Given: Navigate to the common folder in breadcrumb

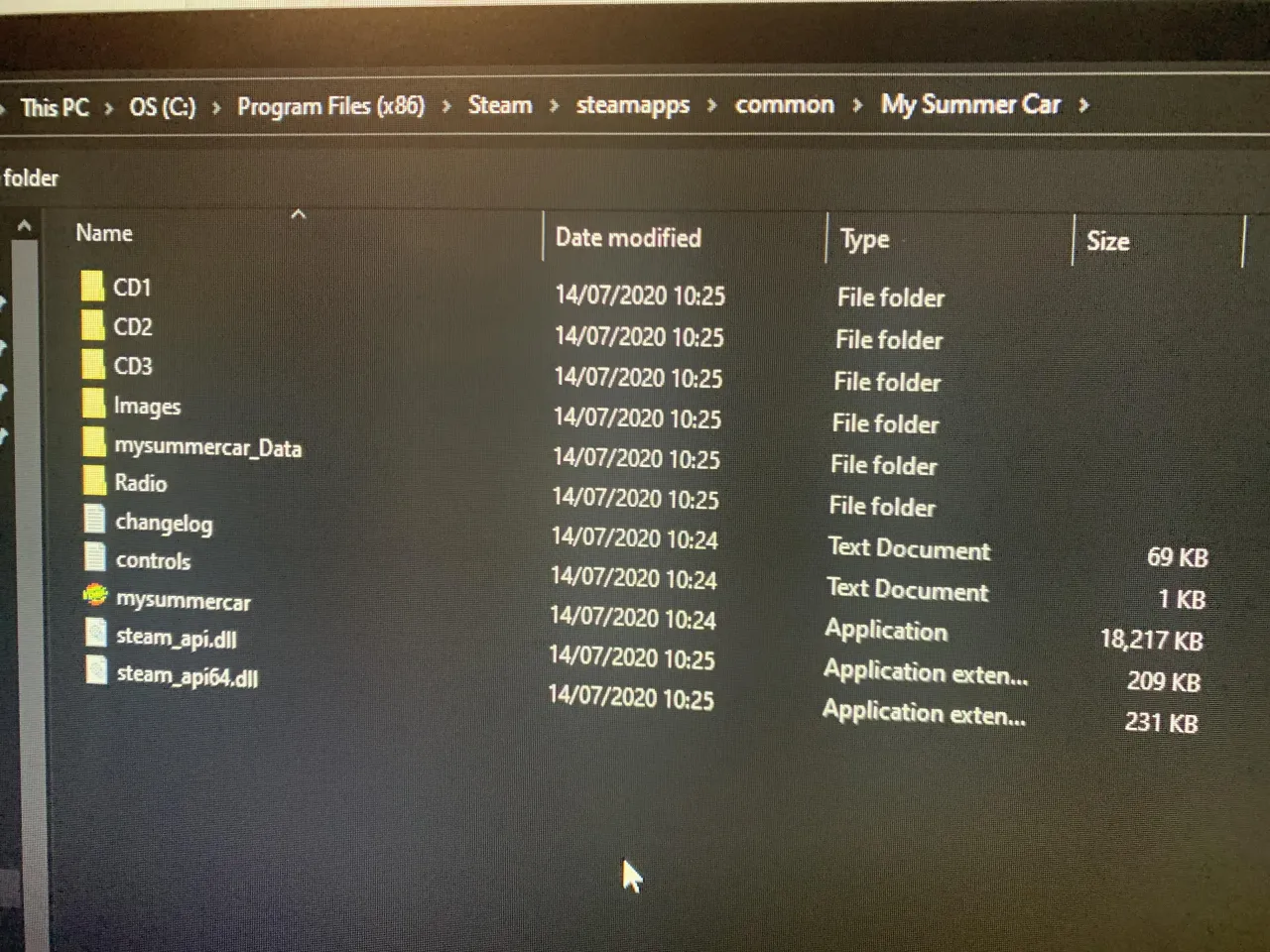Looking at the screenshot, I should click(x=784, y=105).
